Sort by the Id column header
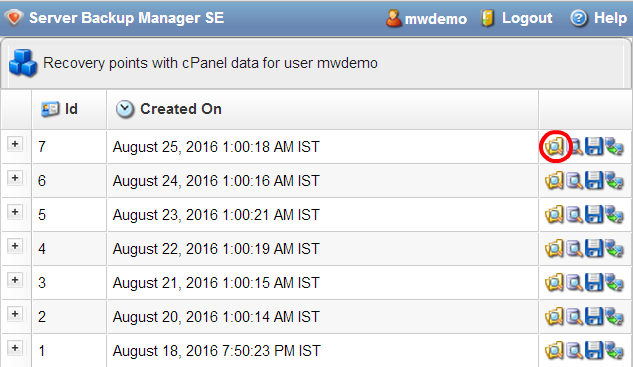 71,109
